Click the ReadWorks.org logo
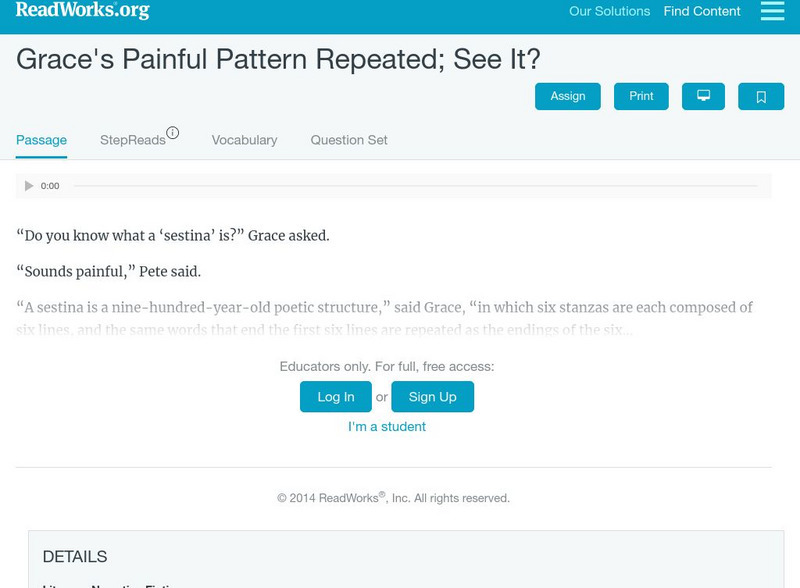Screen dimensions: 800x588 tap(83, 11)
